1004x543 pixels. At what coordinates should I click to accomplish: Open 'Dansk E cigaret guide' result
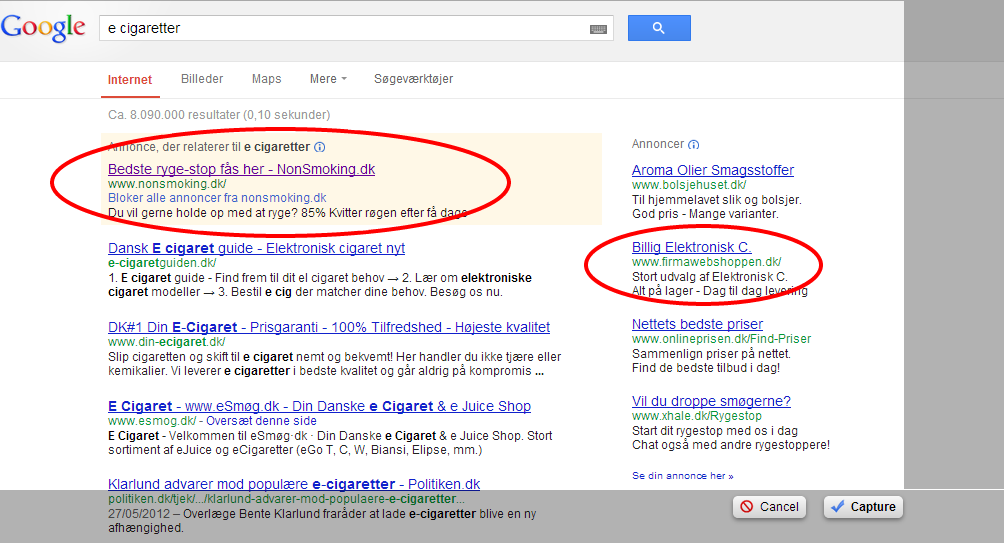pos(256,248)
